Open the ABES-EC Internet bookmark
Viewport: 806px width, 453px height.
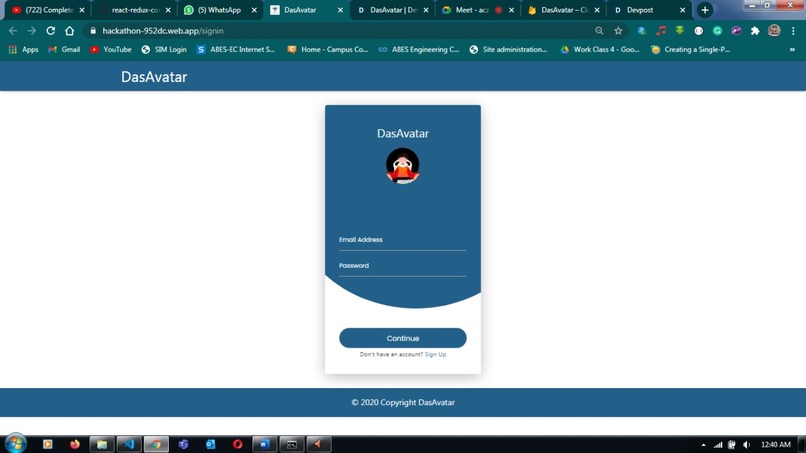click(x=236, y=49)
